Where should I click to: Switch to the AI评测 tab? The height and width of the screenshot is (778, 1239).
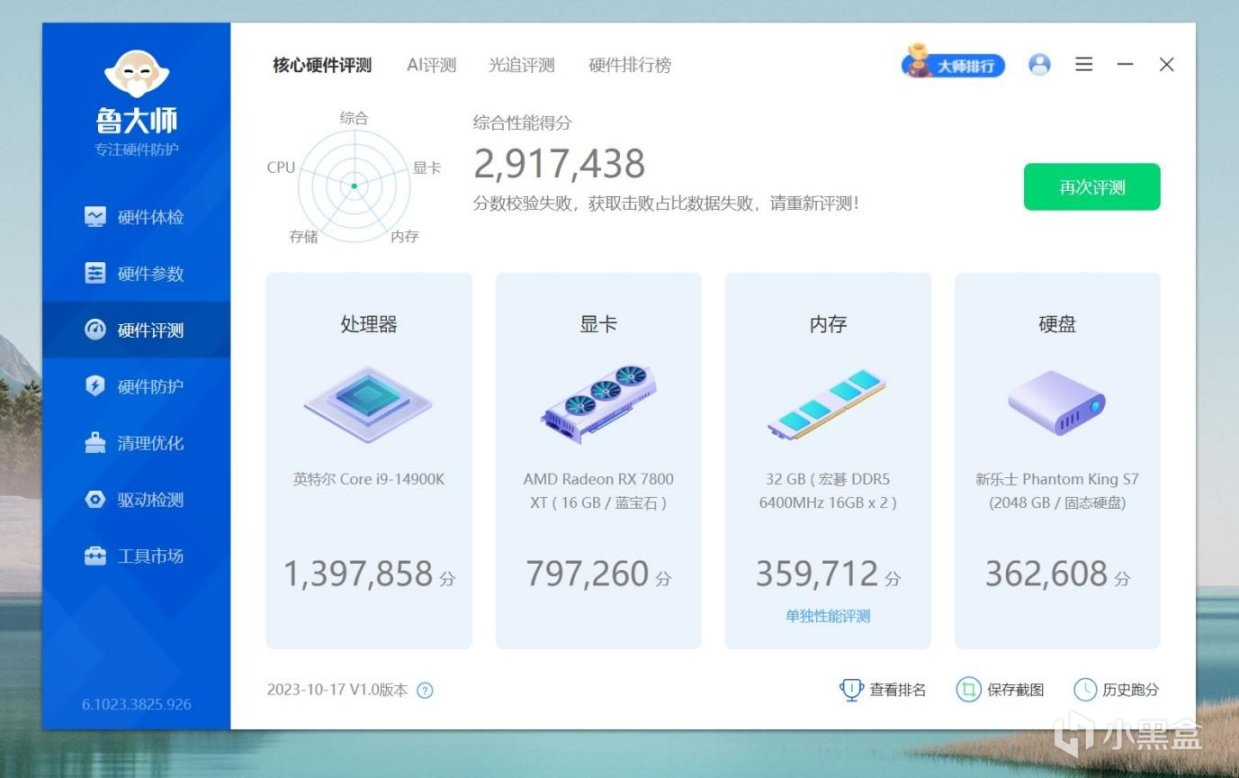pyautogui.click(x=431, y=65)
